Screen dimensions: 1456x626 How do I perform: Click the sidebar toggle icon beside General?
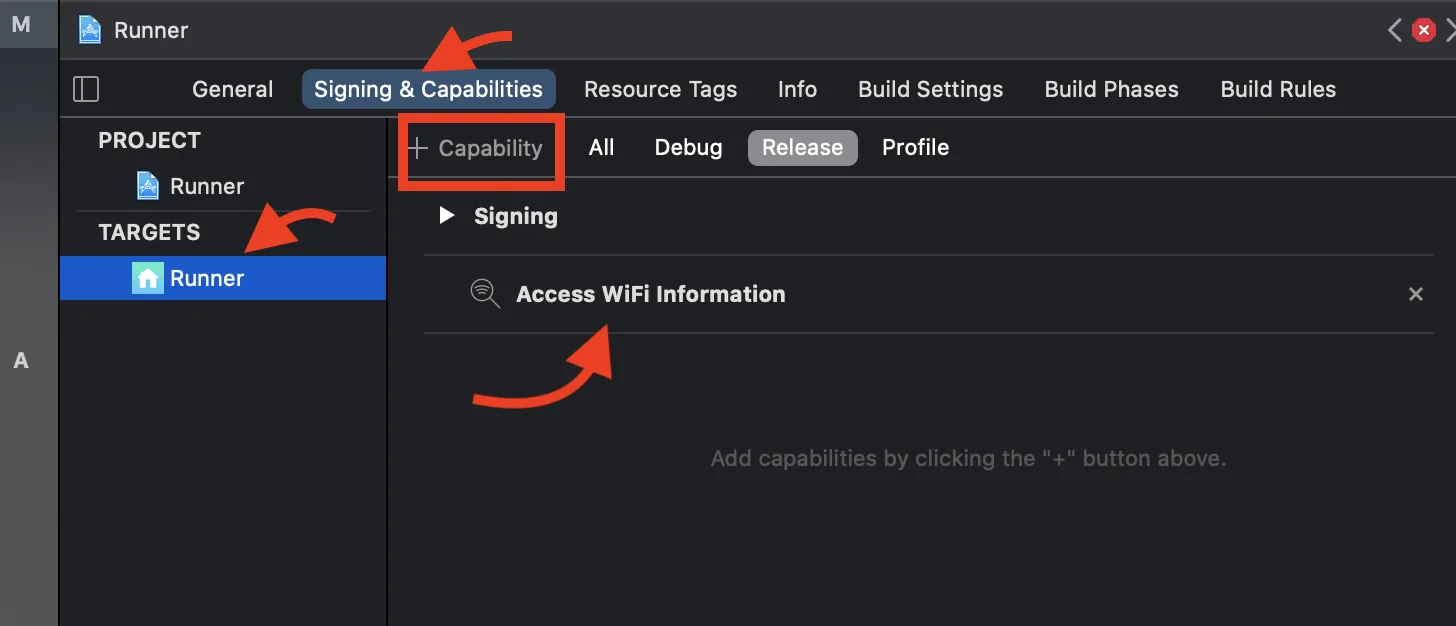coord(86,89)
